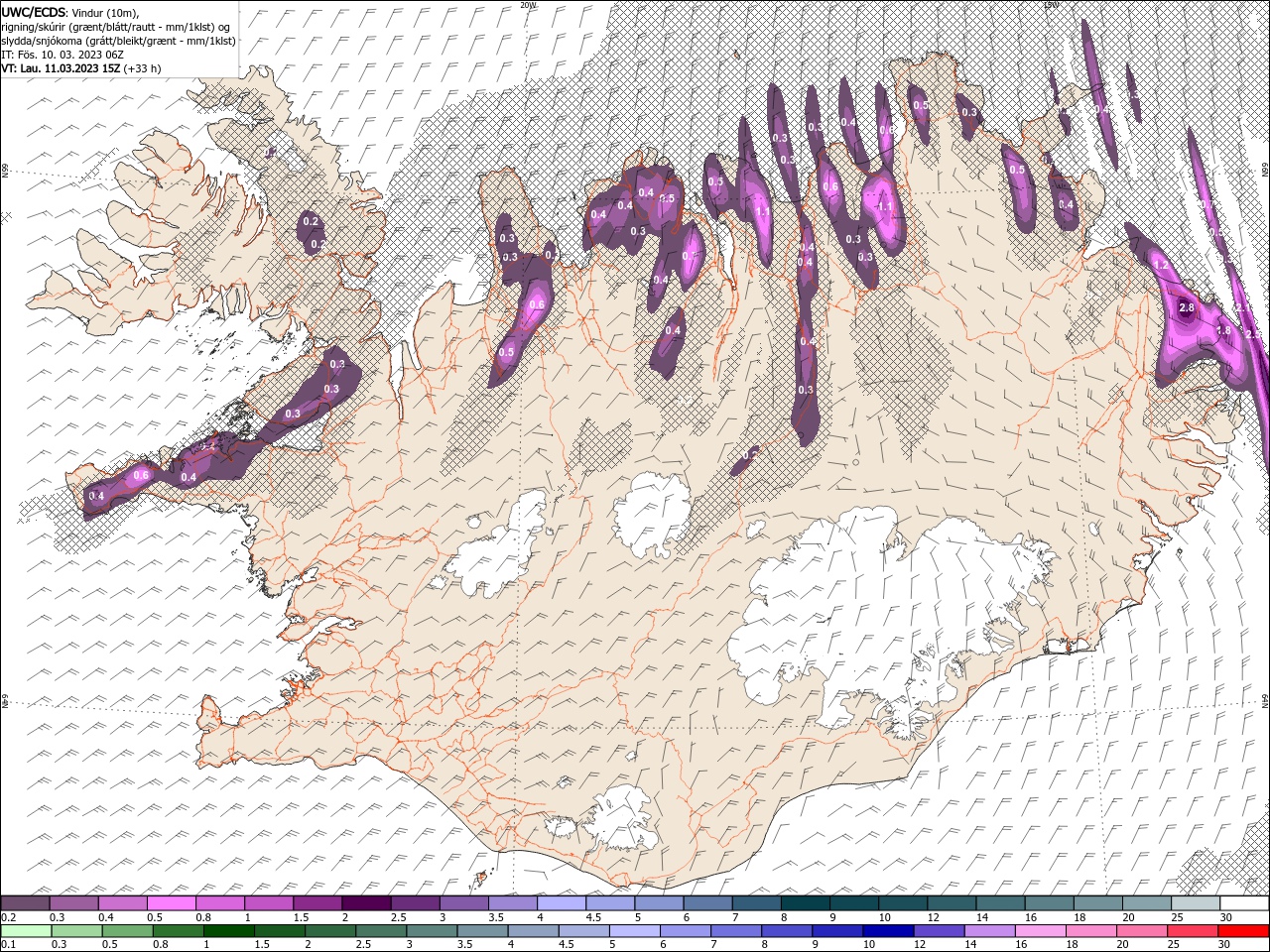The width and height of the screenshot is (1270, 952).
Task: Pick the lower legend swatch between 14 and 16
Action: [x=988, y=931]
